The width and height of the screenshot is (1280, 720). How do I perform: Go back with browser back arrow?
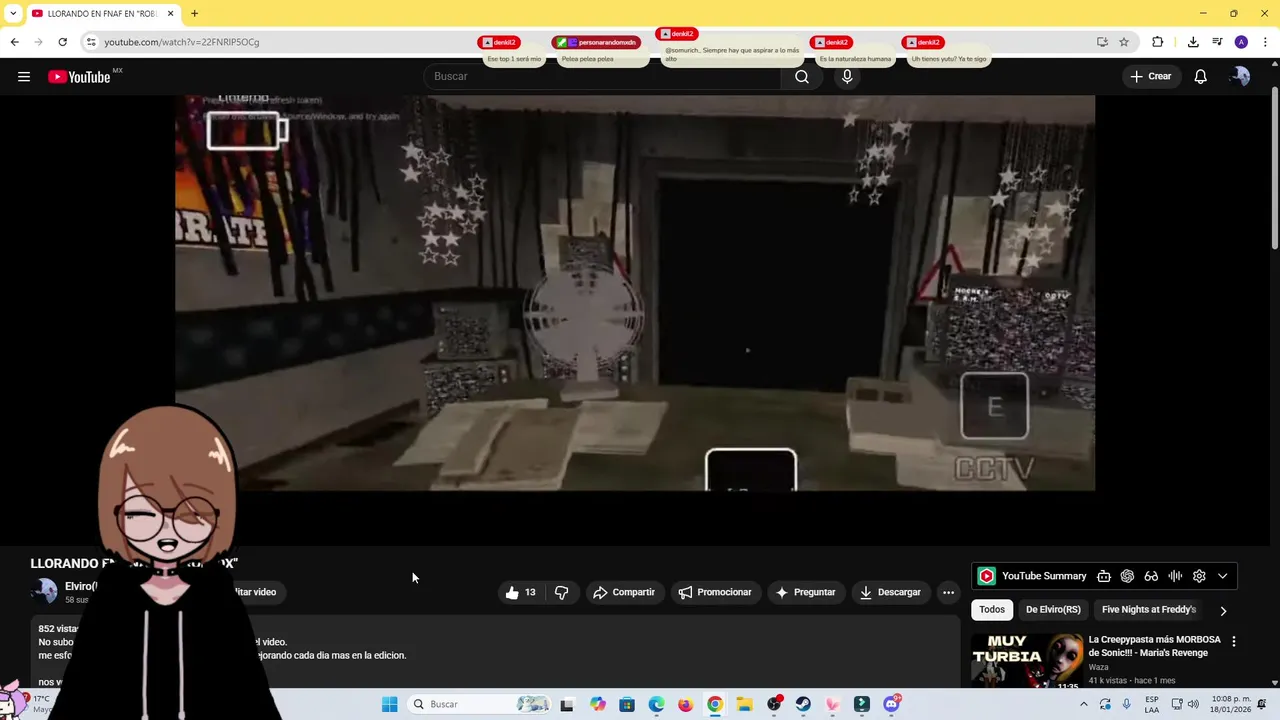point(14,42)
